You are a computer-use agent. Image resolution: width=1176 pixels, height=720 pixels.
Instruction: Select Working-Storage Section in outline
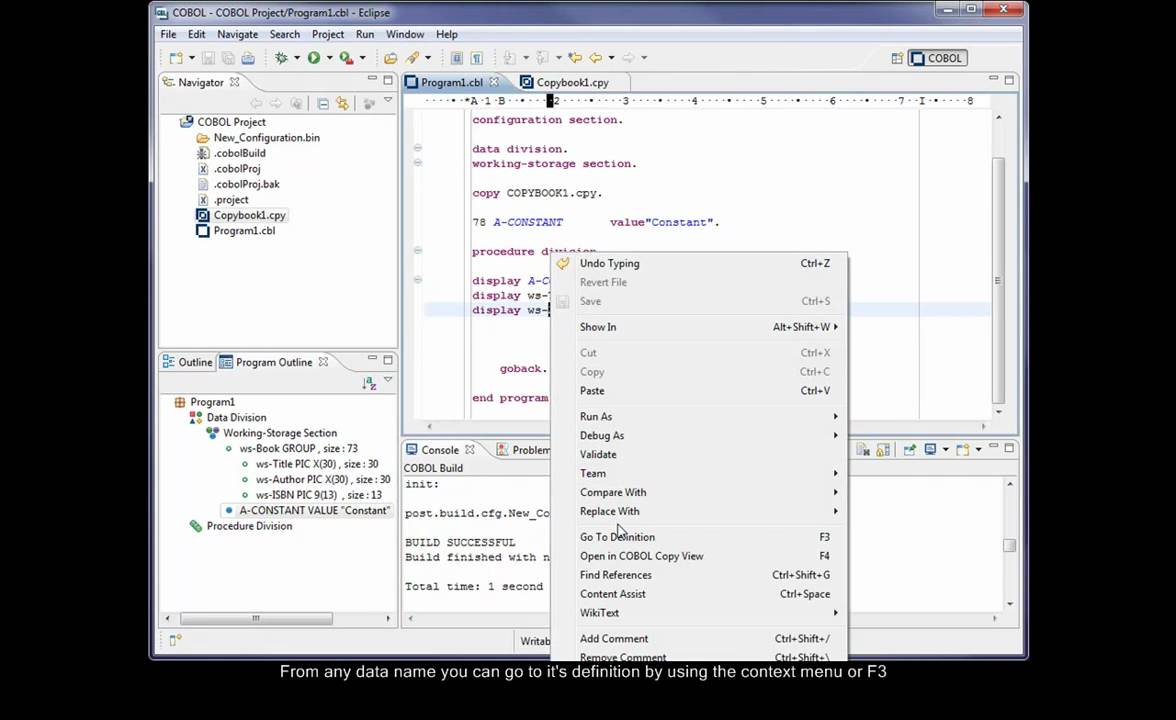[x=280, y=434]
